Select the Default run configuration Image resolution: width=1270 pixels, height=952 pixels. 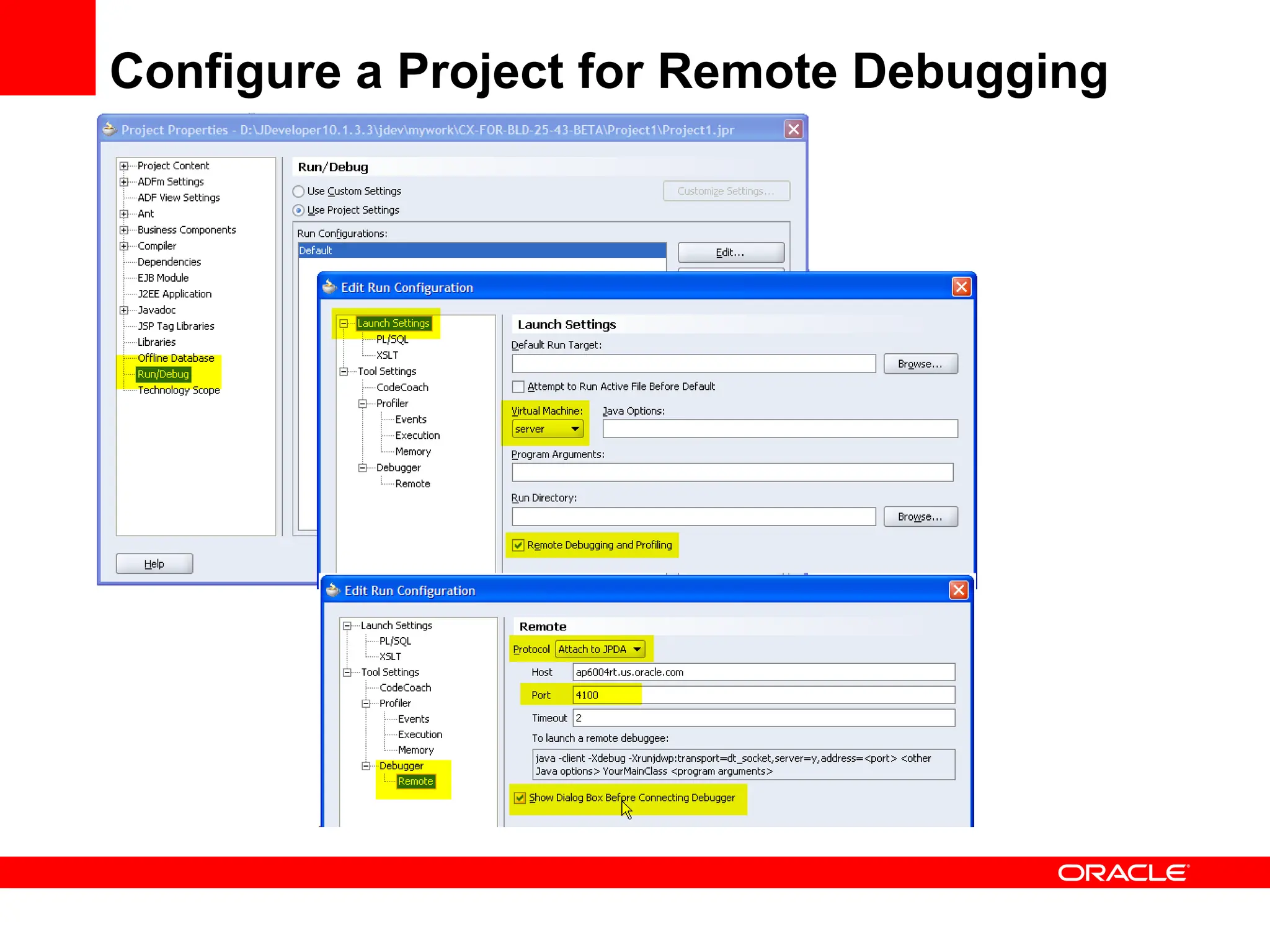[x=482, y=250]
